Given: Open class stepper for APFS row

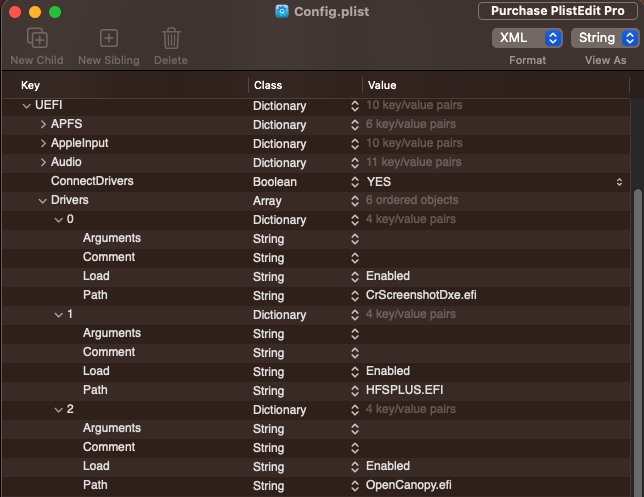Looking at the screenshot, I should (355, 125).
